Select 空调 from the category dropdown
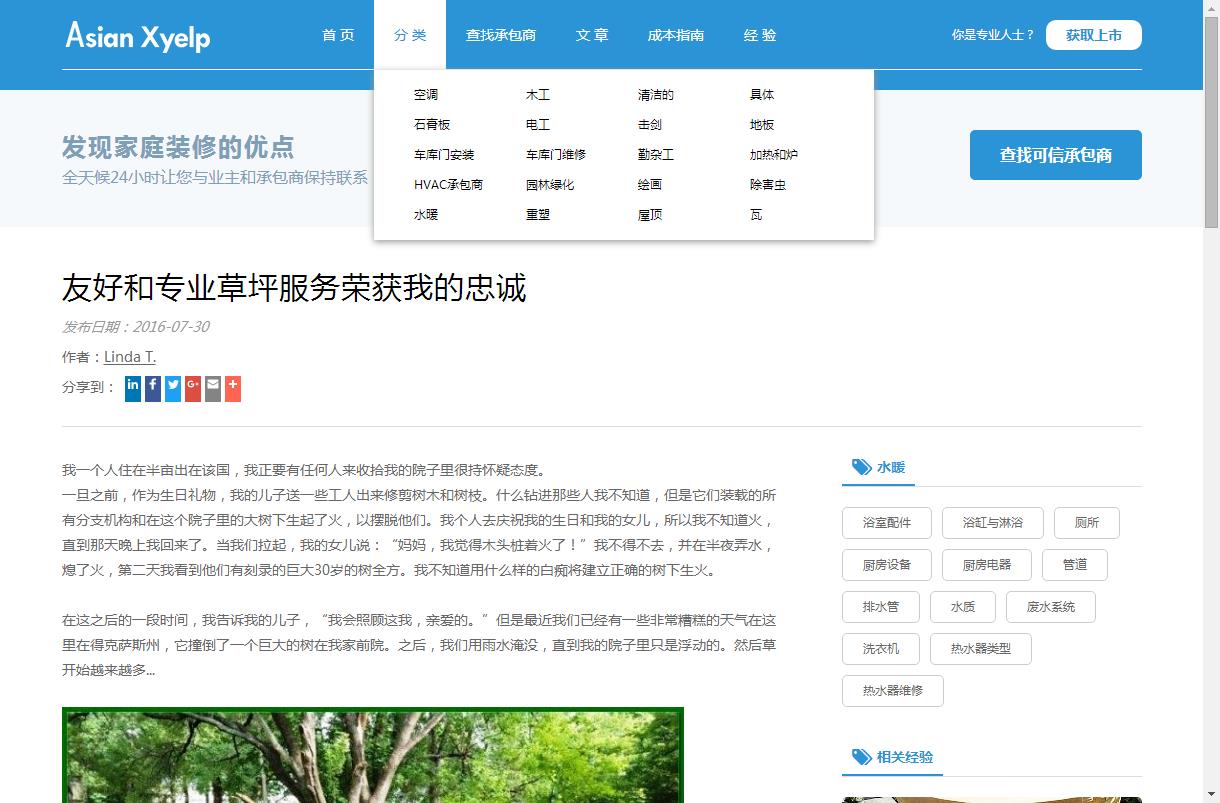 [x=426, y=95]
